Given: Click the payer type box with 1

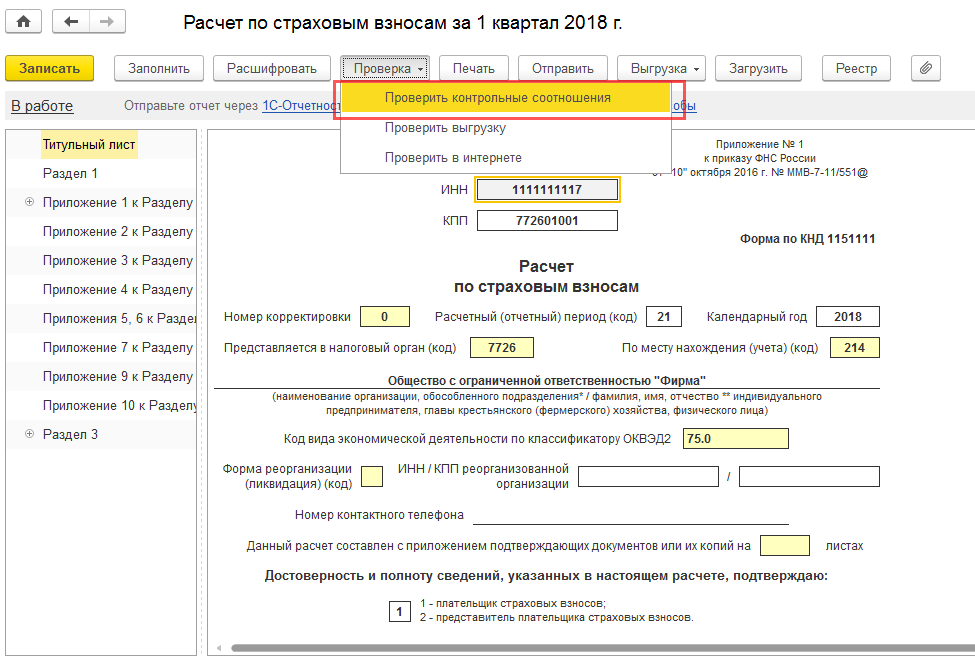Looking at the screenshot, I should coord(399,612).
